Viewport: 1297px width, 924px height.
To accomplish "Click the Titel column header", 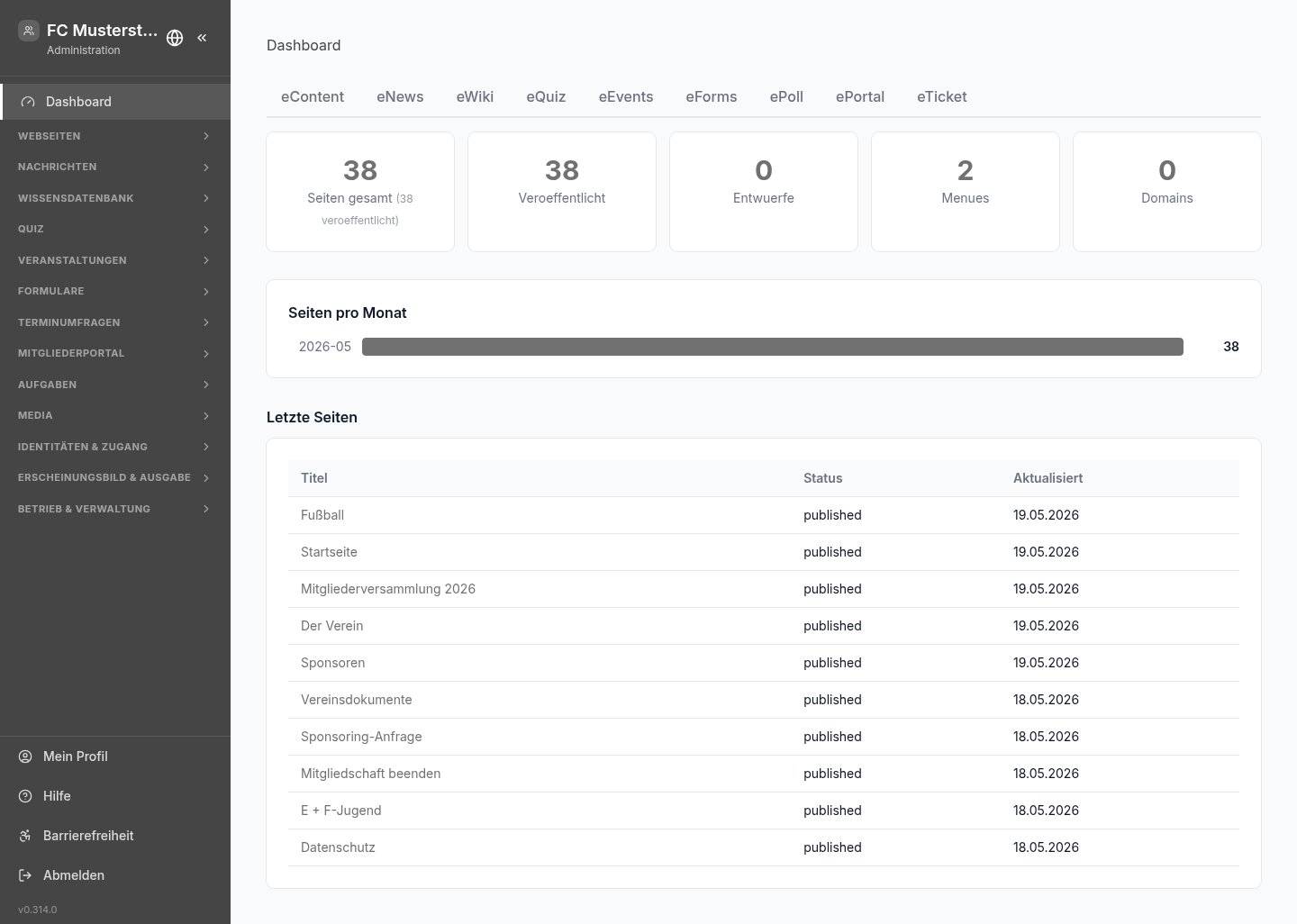I will [x=314, y=478].
